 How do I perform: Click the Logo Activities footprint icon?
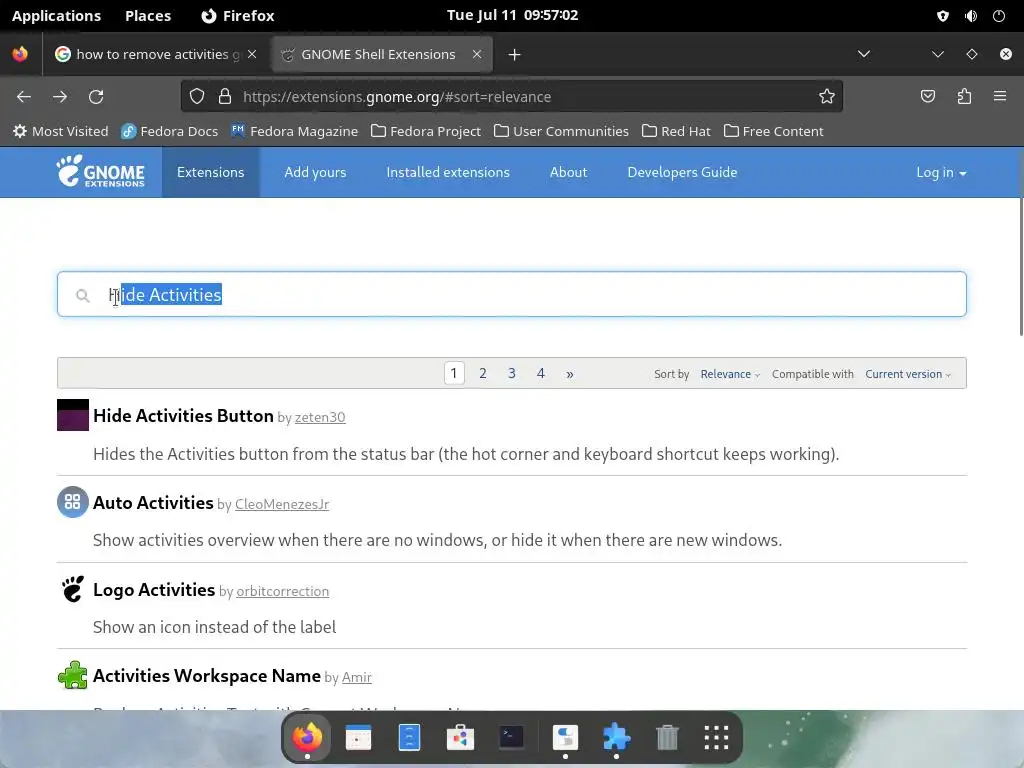coord(72,589)
